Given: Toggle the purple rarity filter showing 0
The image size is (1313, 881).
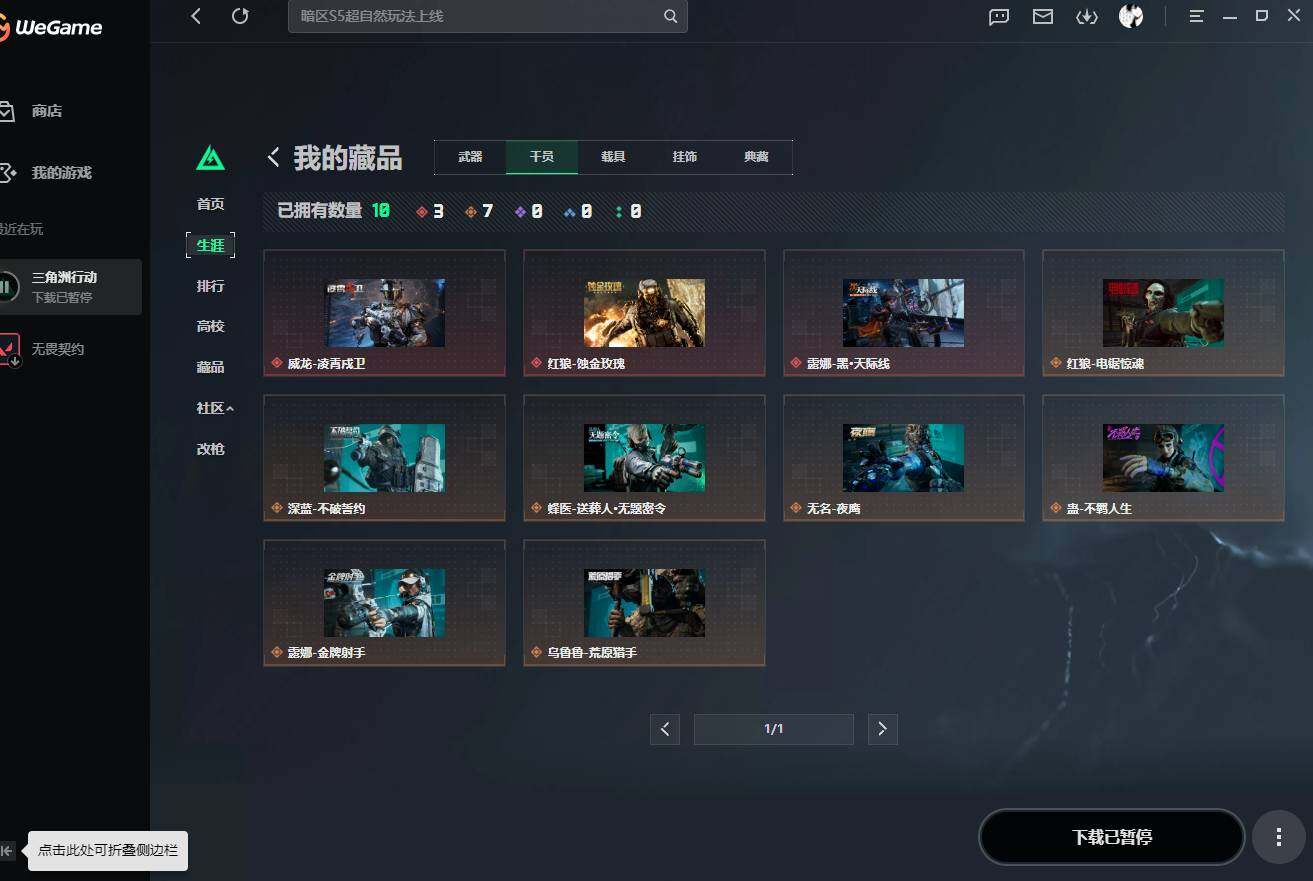Looking at the screenshot, I should pos(529,211).
